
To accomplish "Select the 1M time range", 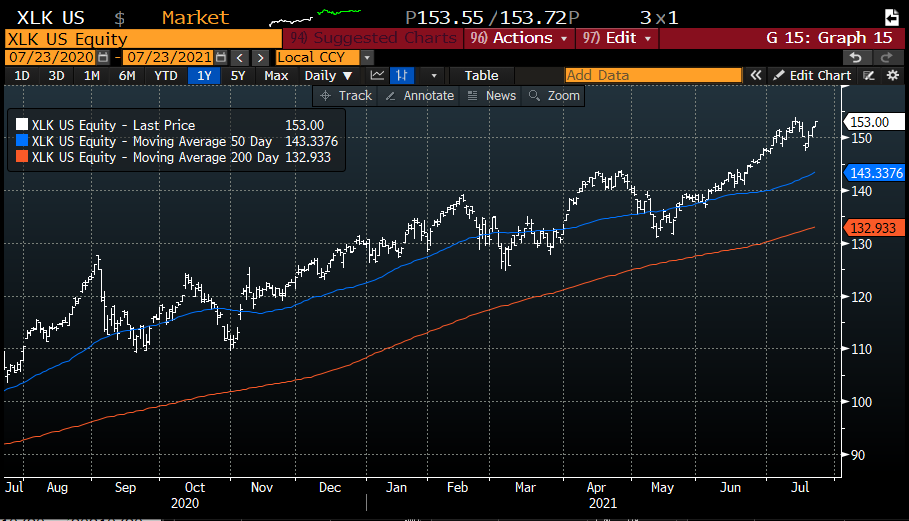I will pyautogui.click(x=92, y=75).
